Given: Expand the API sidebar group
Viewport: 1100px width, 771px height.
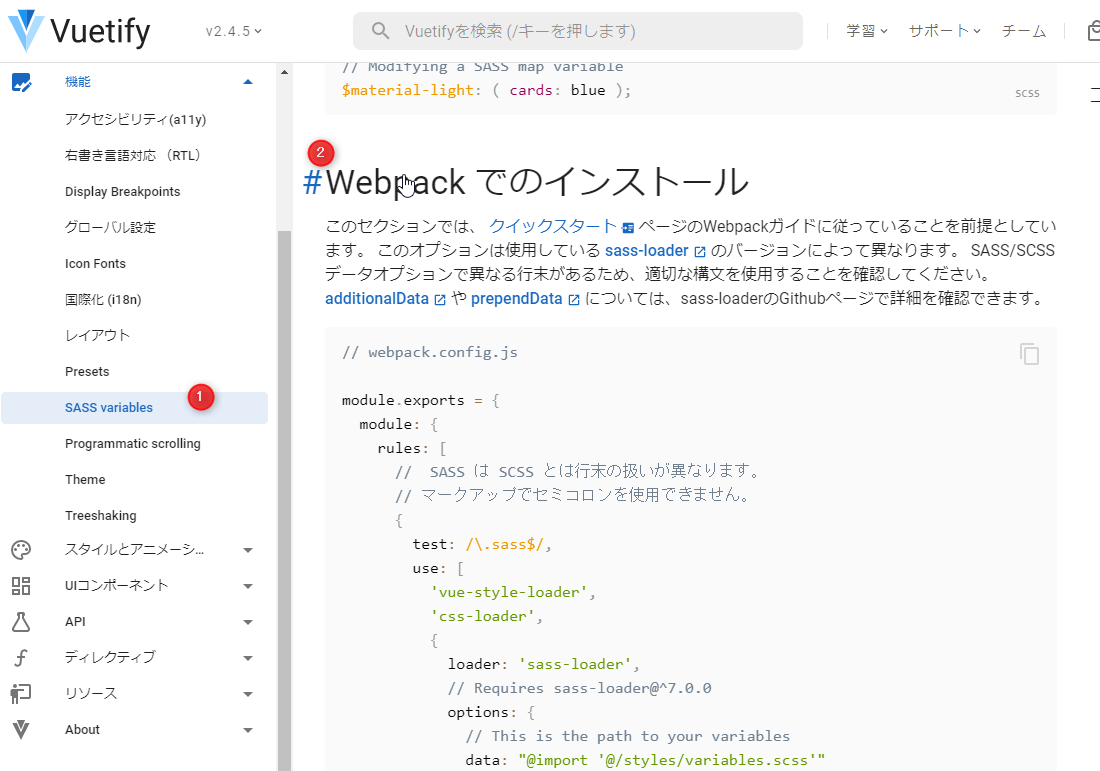Looking at the screenshot, I should [x=248, y=622].
